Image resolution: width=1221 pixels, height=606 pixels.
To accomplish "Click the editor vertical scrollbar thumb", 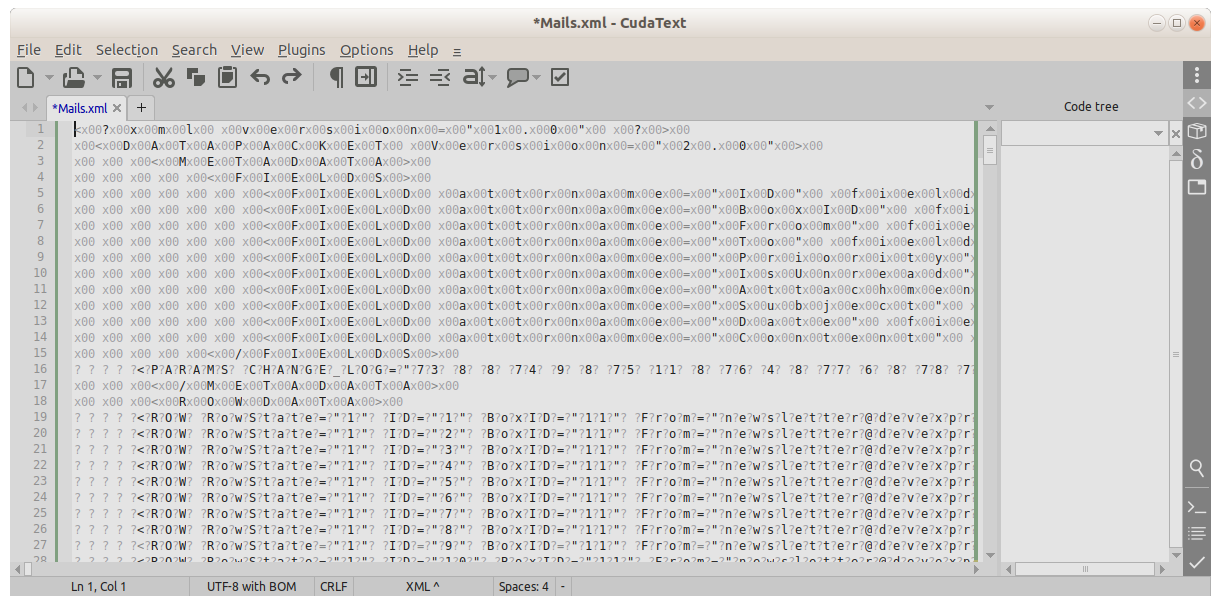I will [990, 152].
